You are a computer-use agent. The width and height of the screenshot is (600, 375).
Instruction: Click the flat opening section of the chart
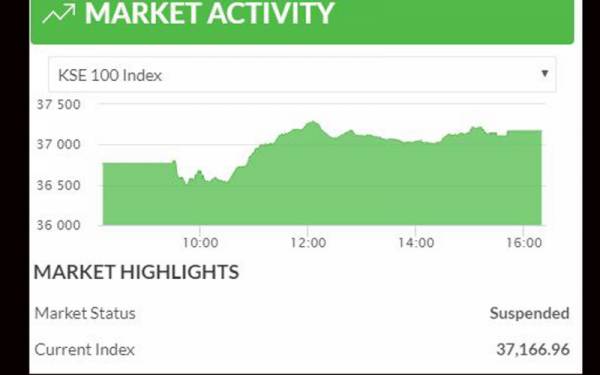[x=138, y=164]
